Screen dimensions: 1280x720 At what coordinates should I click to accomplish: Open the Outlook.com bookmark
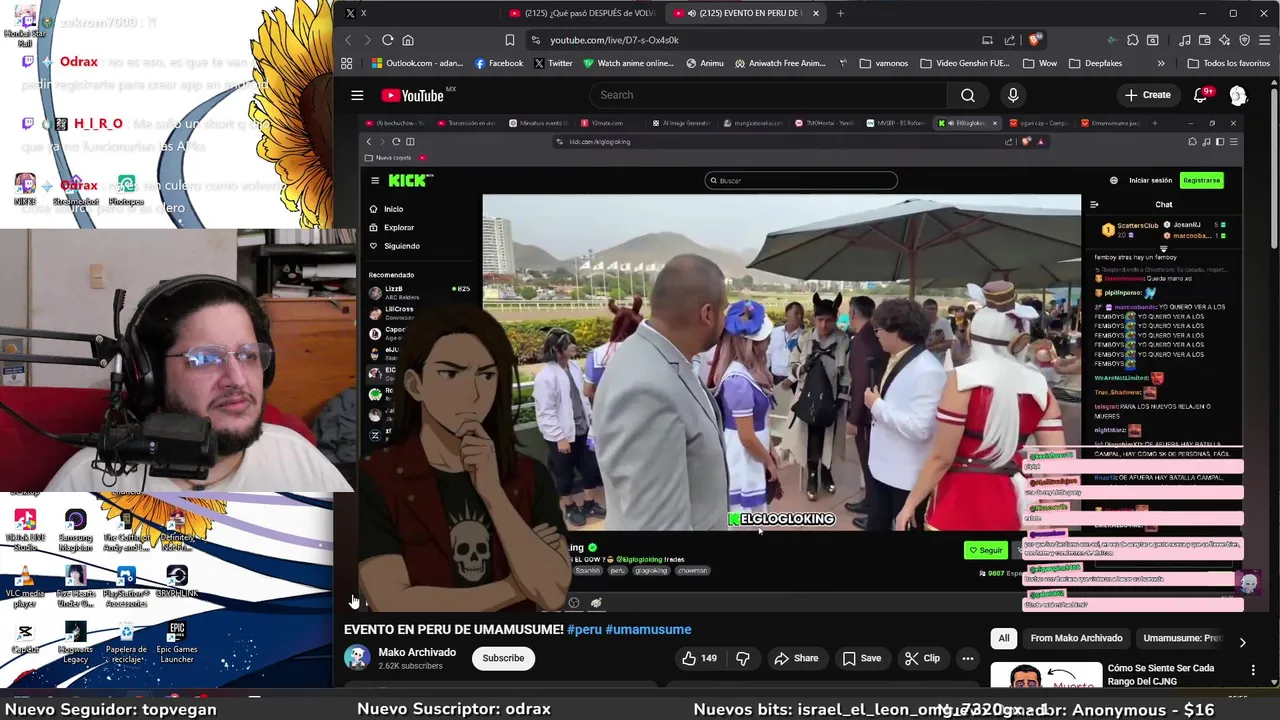[x=417, y=63]
